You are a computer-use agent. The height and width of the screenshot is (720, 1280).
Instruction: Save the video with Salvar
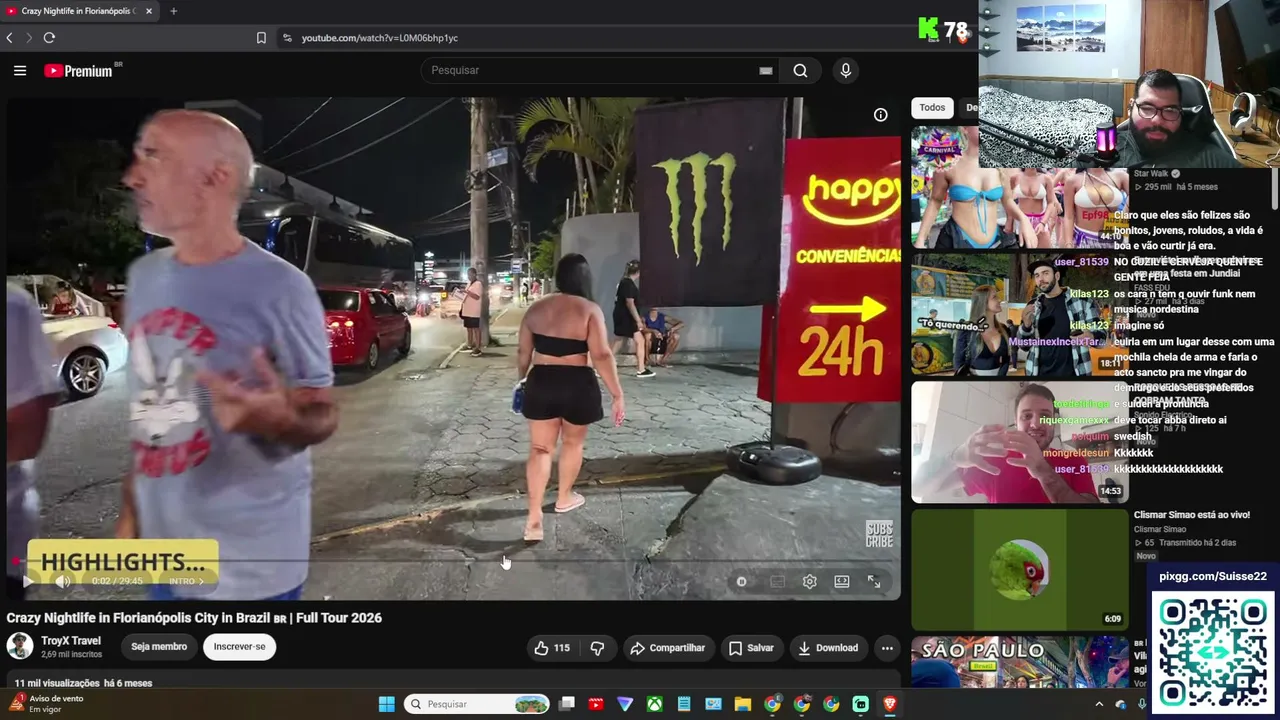click(x=751, y=648)
